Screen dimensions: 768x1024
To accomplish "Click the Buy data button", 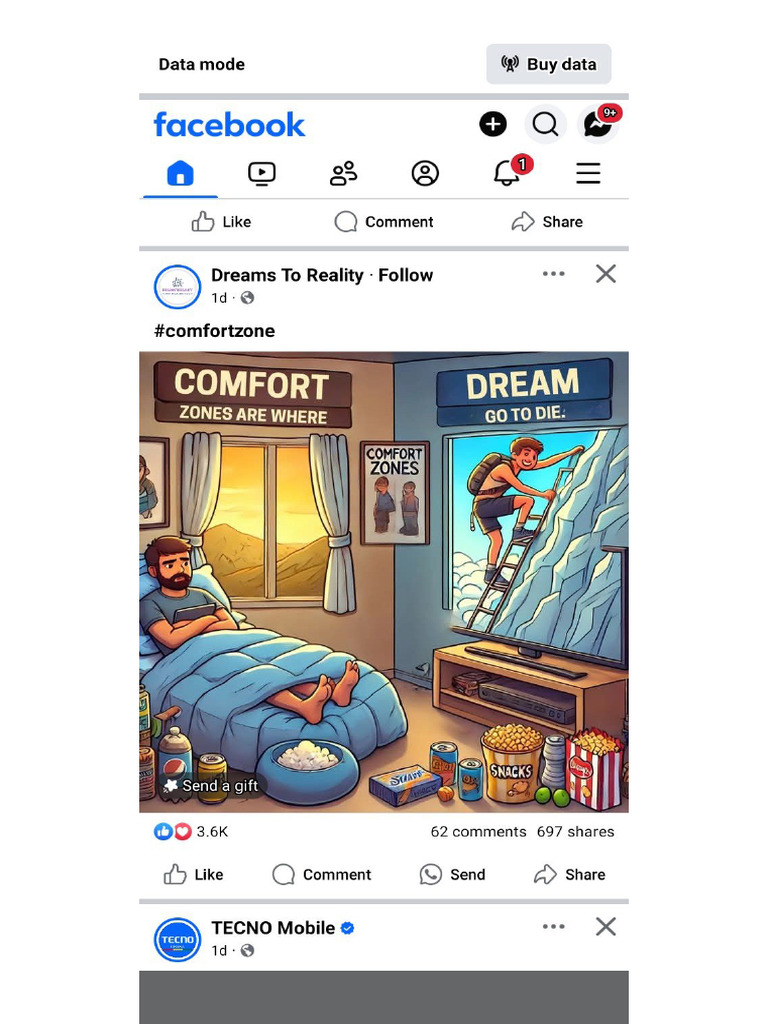I will coord(549,64).
